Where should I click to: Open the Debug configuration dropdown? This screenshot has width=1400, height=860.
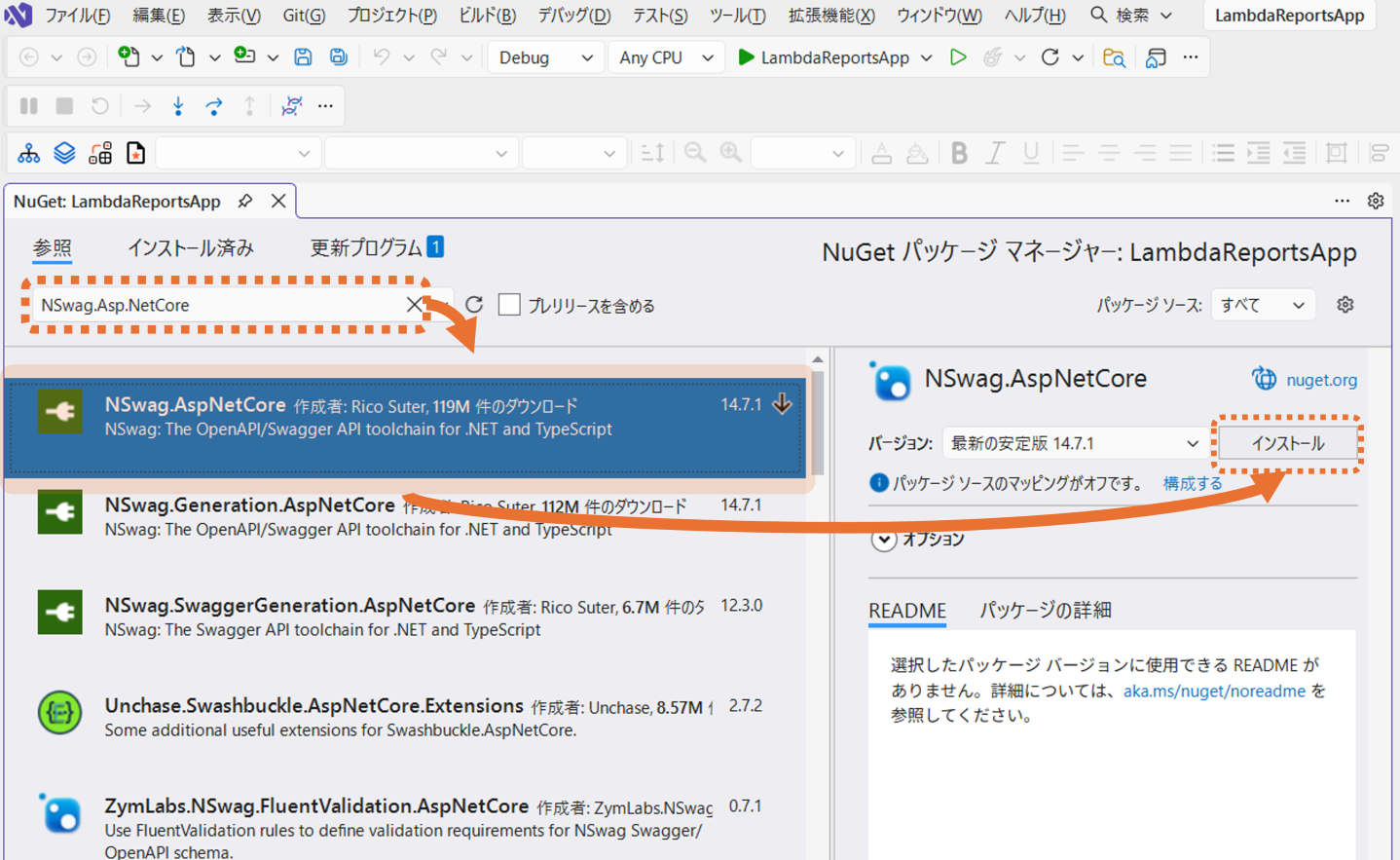click(x=545, y=57)
